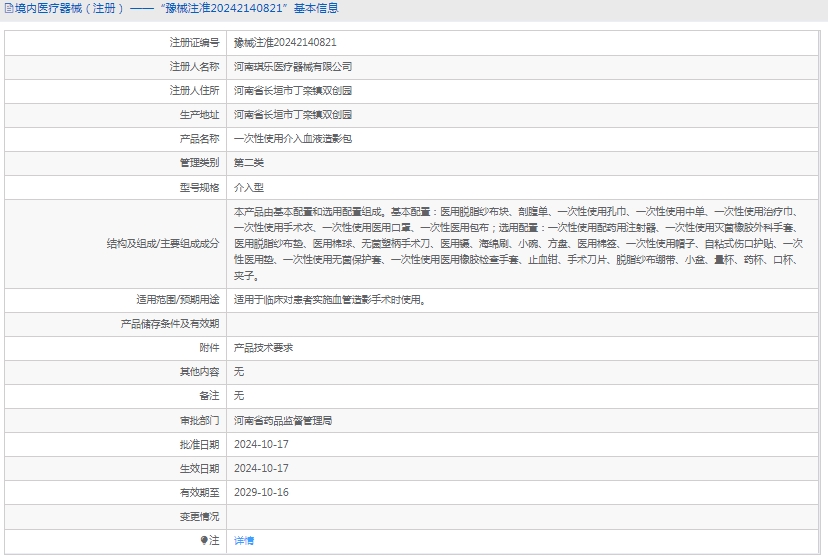The image size is (828, 559).
Task: Click the 变更情况 row label
Action: pos(199,516)
